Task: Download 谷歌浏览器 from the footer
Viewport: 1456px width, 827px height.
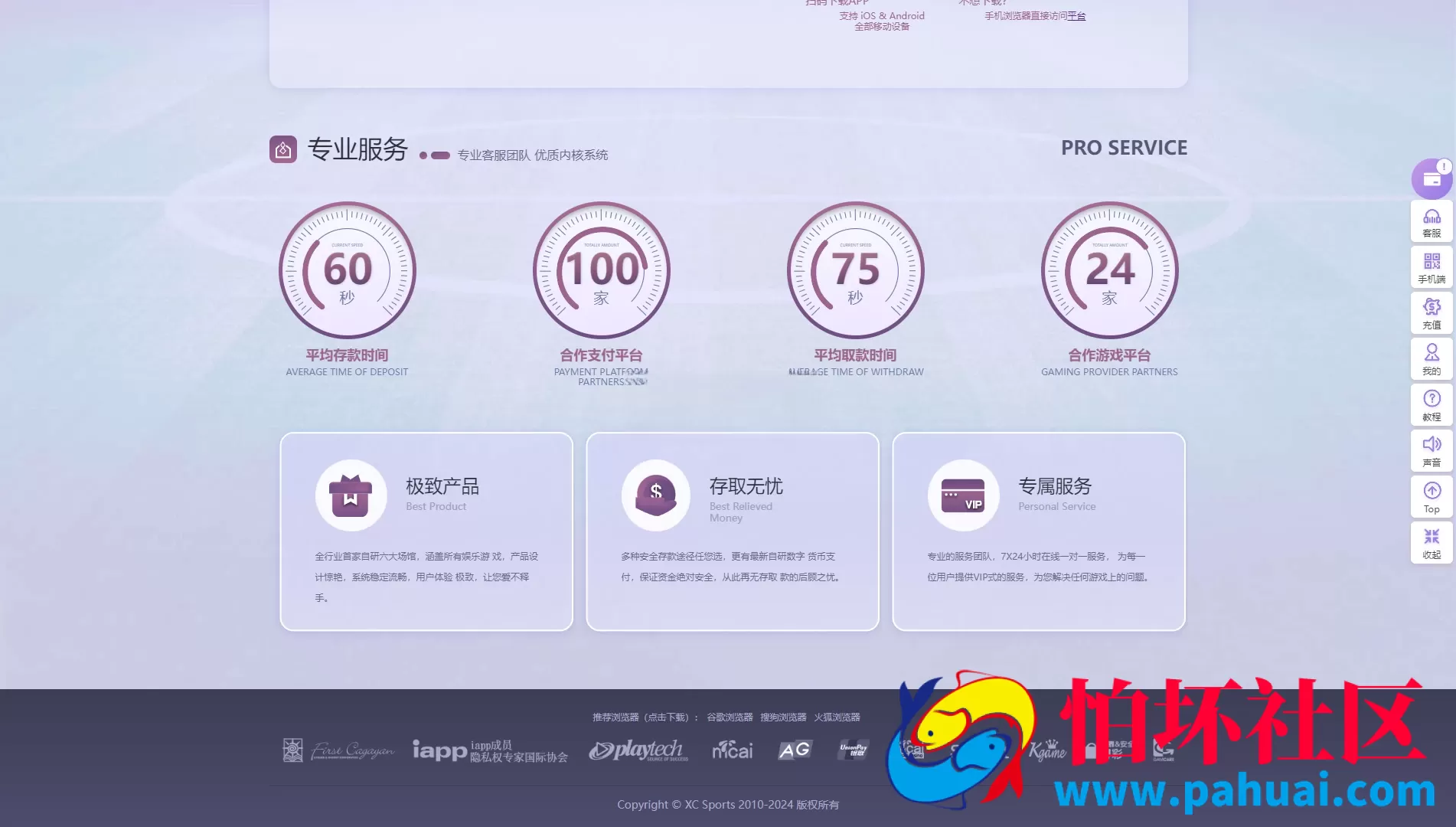Action: [x=730, y=717]
